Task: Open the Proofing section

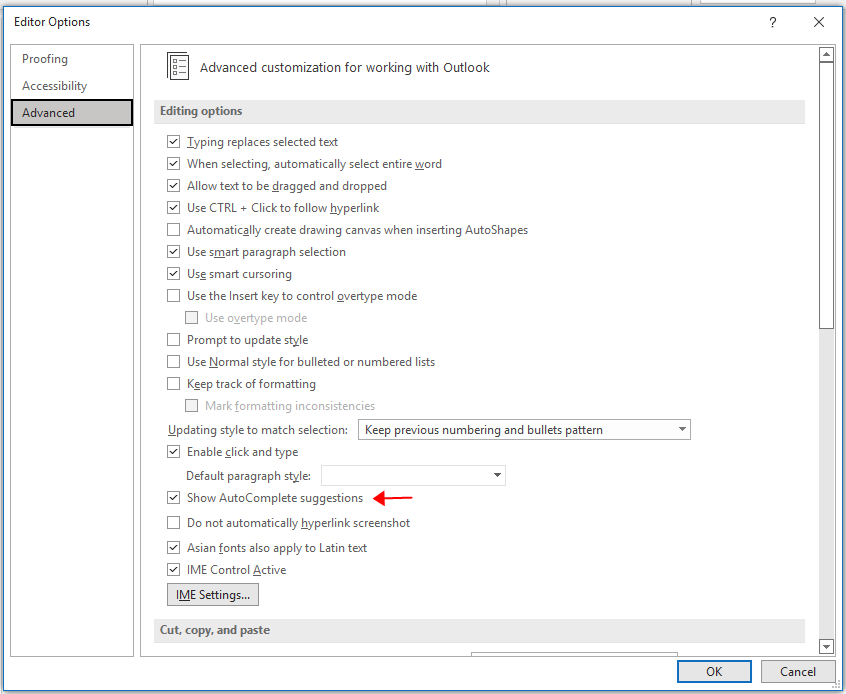Action: (x=45, y=59)
